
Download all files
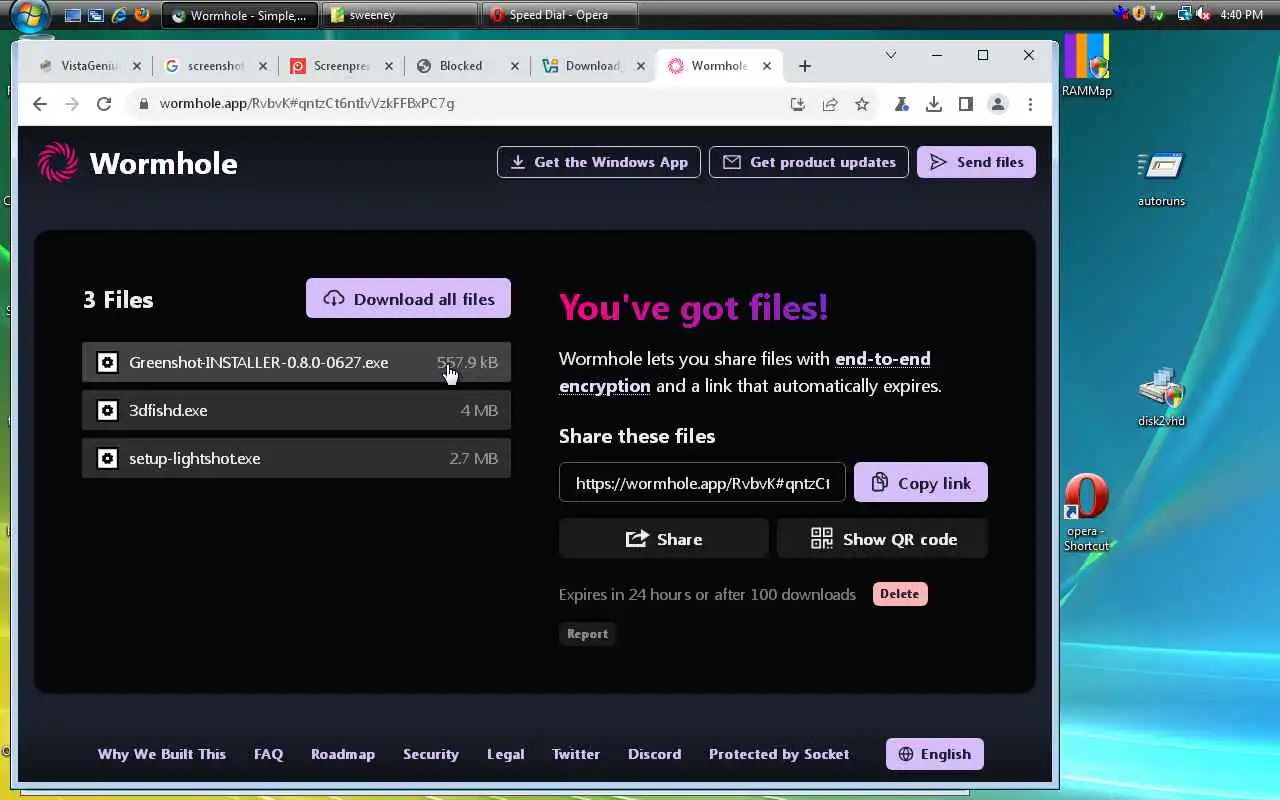[x=408, y=298]
